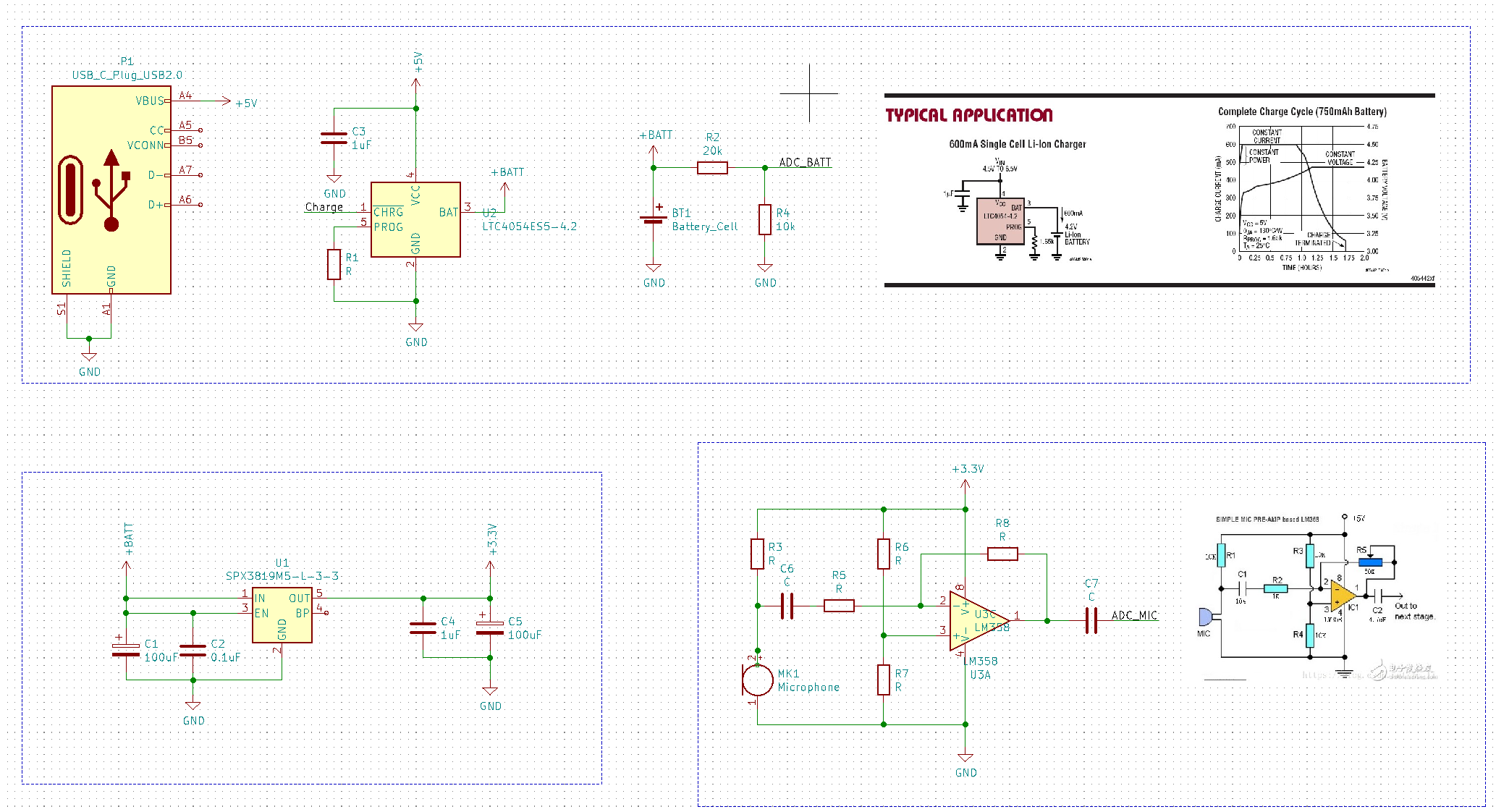Select the +BATT power symbol above the battery
Screen dimensions: 1496x812
[654, 145]
